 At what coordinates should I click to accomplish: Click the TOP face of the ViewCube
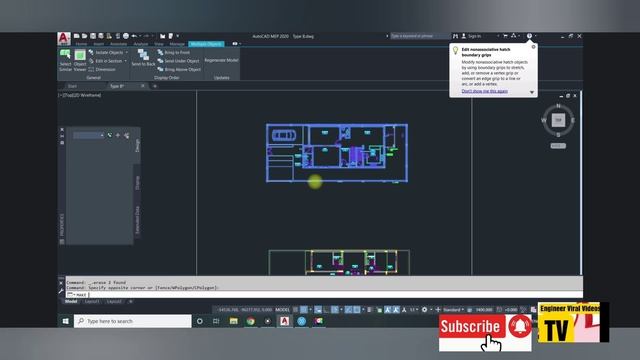pos(558,120)
